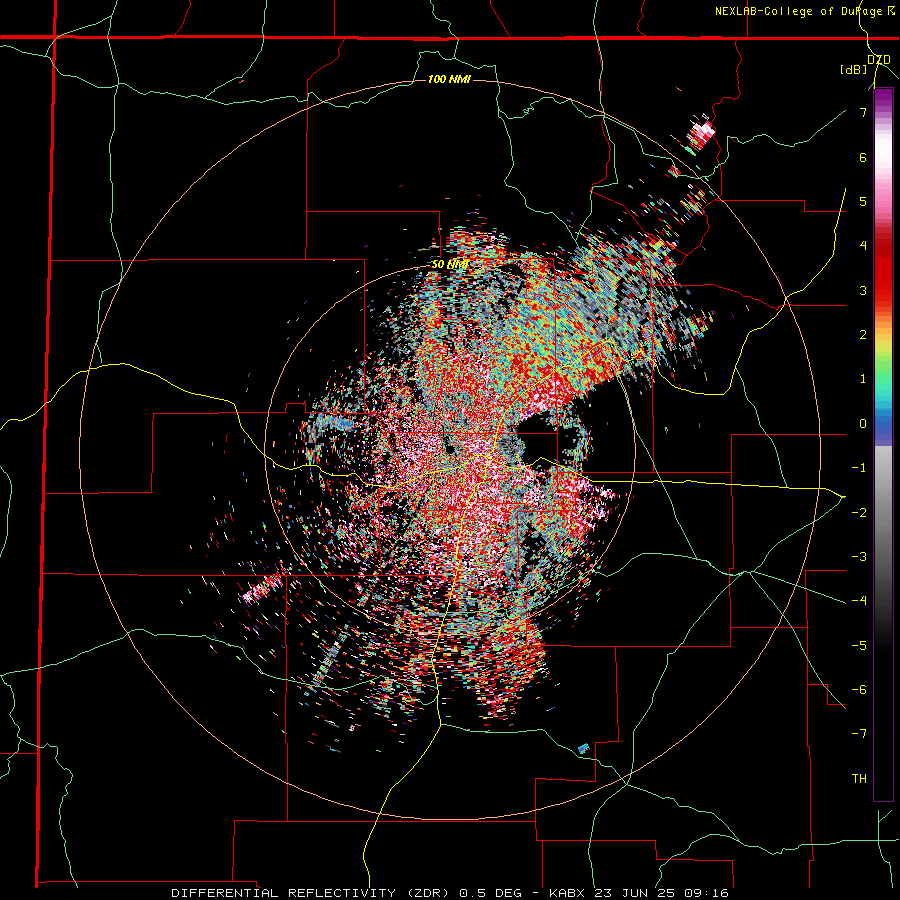Click the 100 NMI range ring label
900x900 pixels.
(449, 79)
